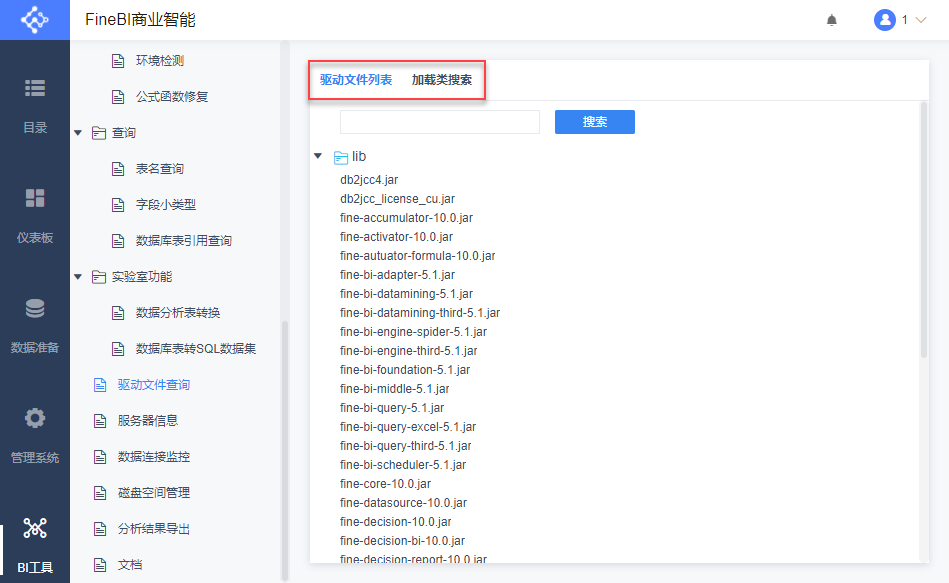Open 数据库表引用查询 menu item
949x583 pixels.
click(184, 241)
